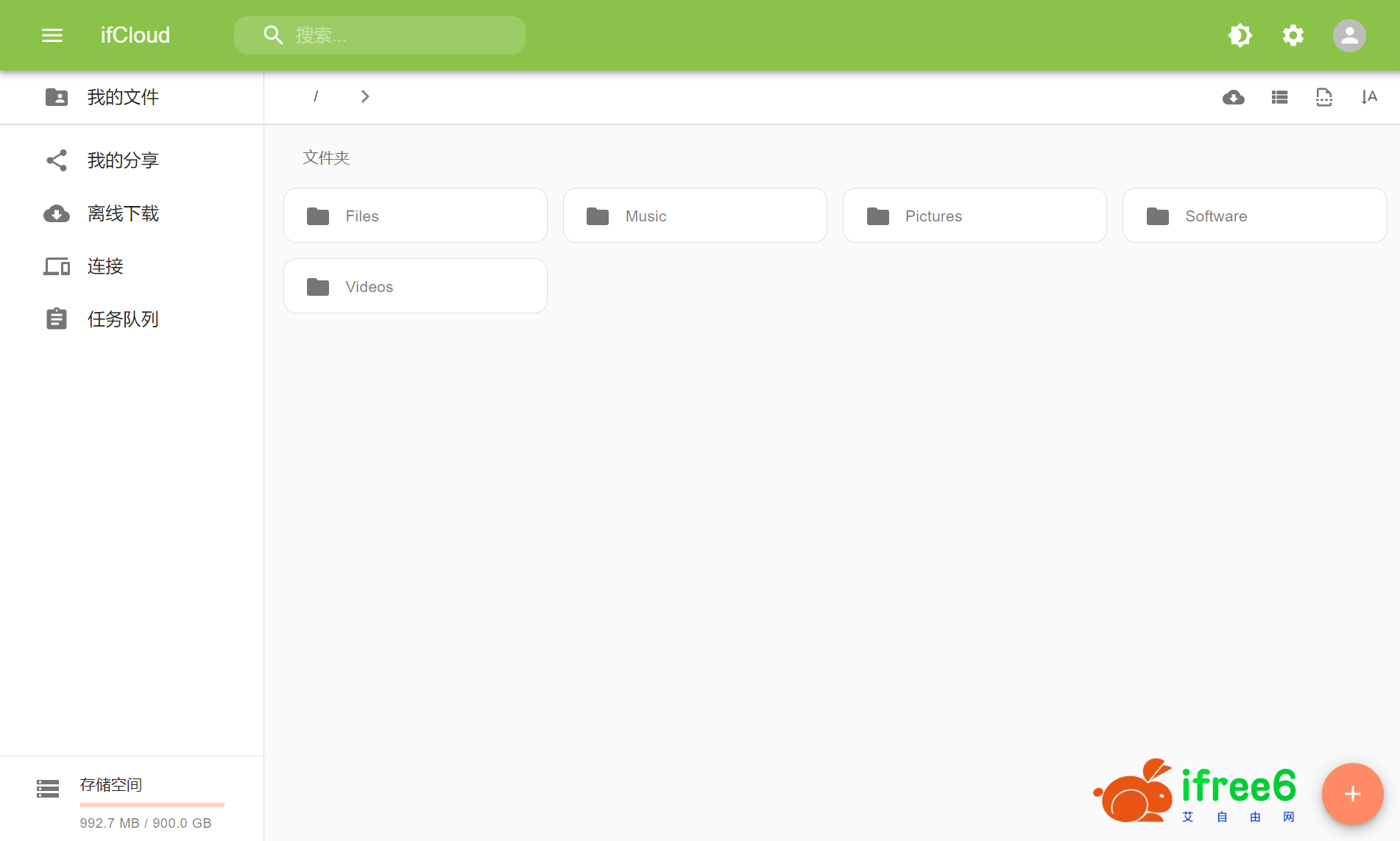Select 连接 in the sidebar
1400x841 pixels.
[105, 266]
